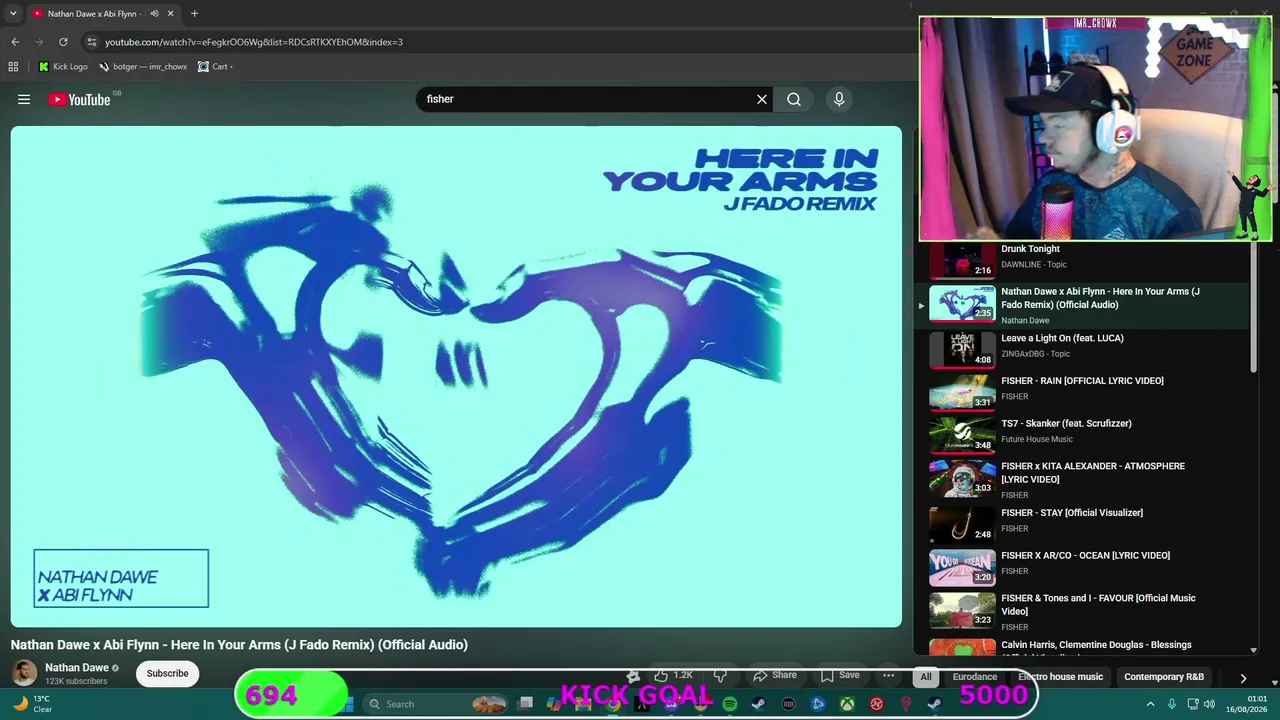Open the Cart bookmark

215,67
